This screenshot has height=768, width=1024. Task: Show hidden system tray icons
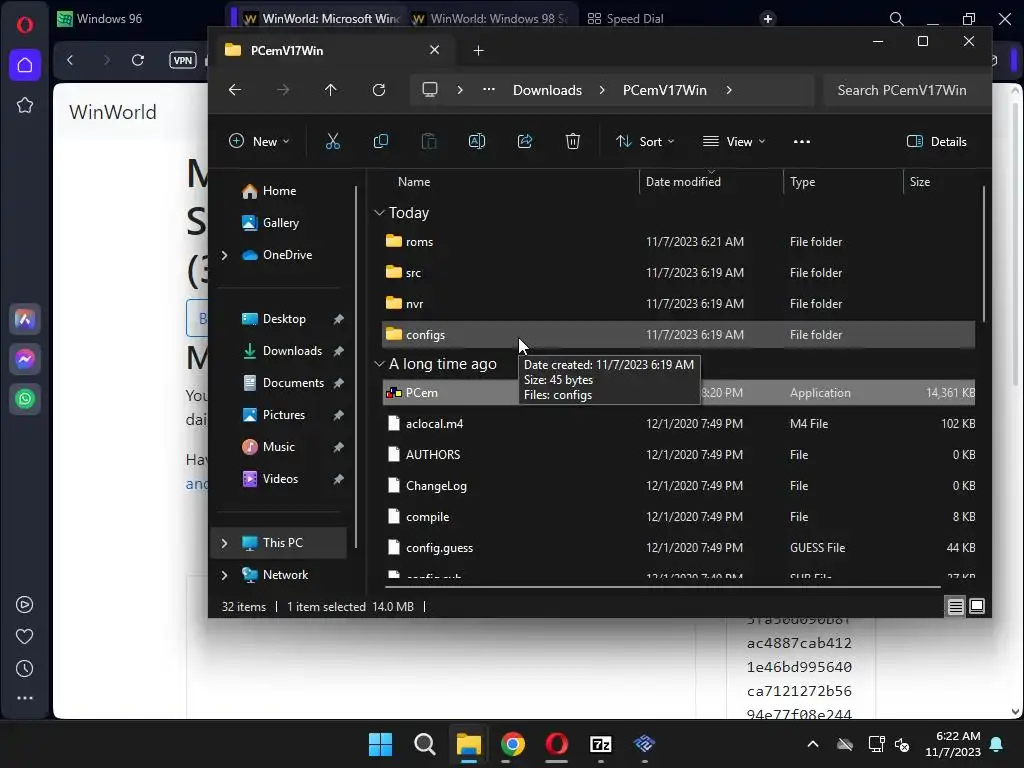812,744
